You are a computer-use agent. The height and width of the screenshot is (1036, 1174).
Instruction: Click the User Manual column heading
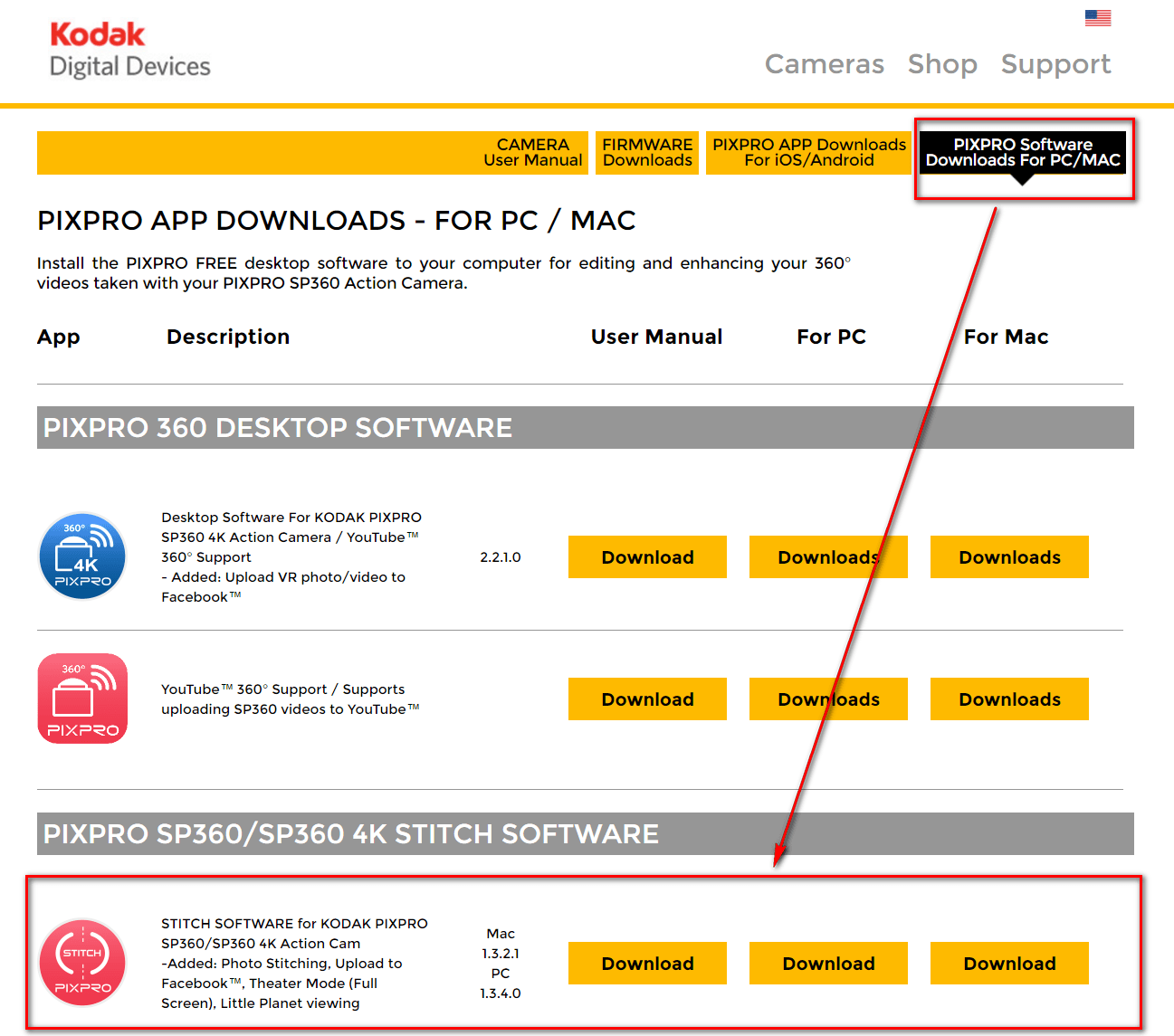(x=656, y=337)
